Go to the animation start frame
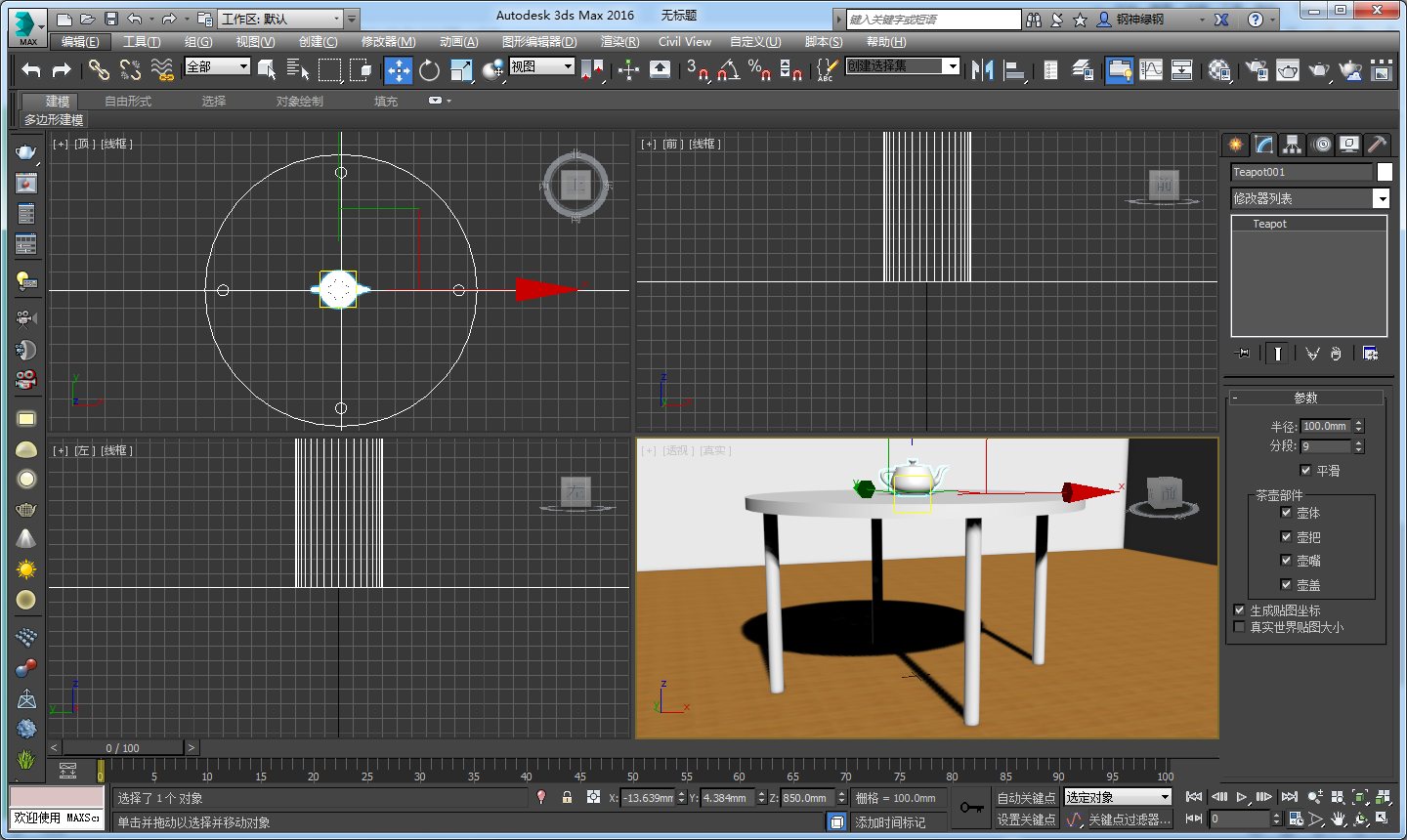This screenshot has height=840, width=1407. coord(1194,797)
